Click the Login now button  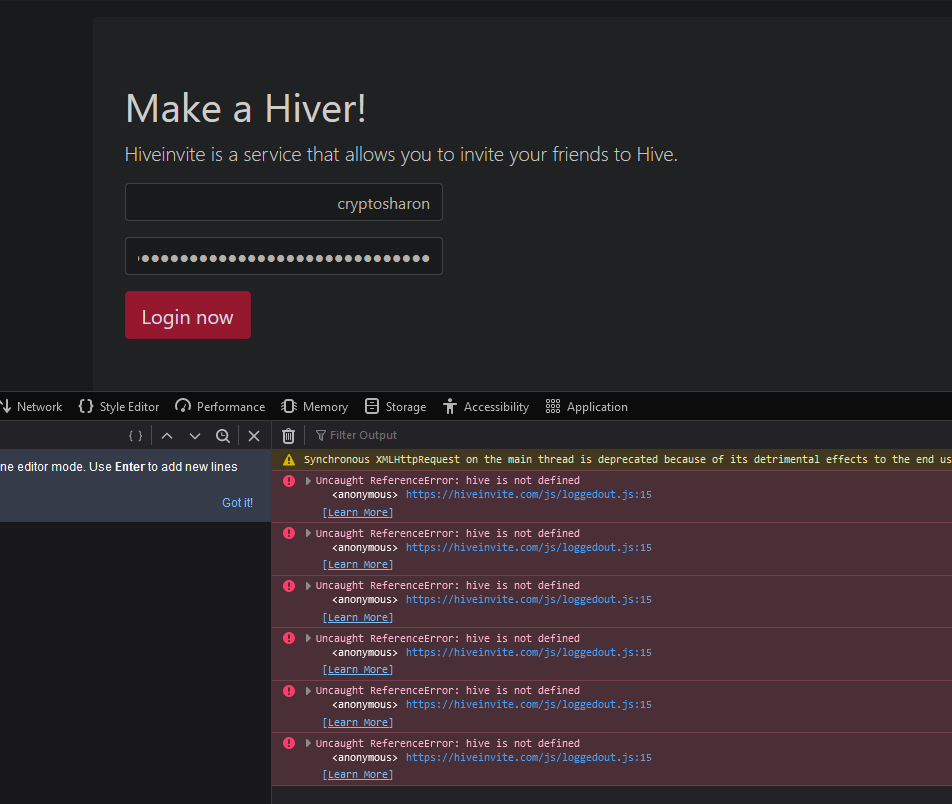tap(188, 315)
